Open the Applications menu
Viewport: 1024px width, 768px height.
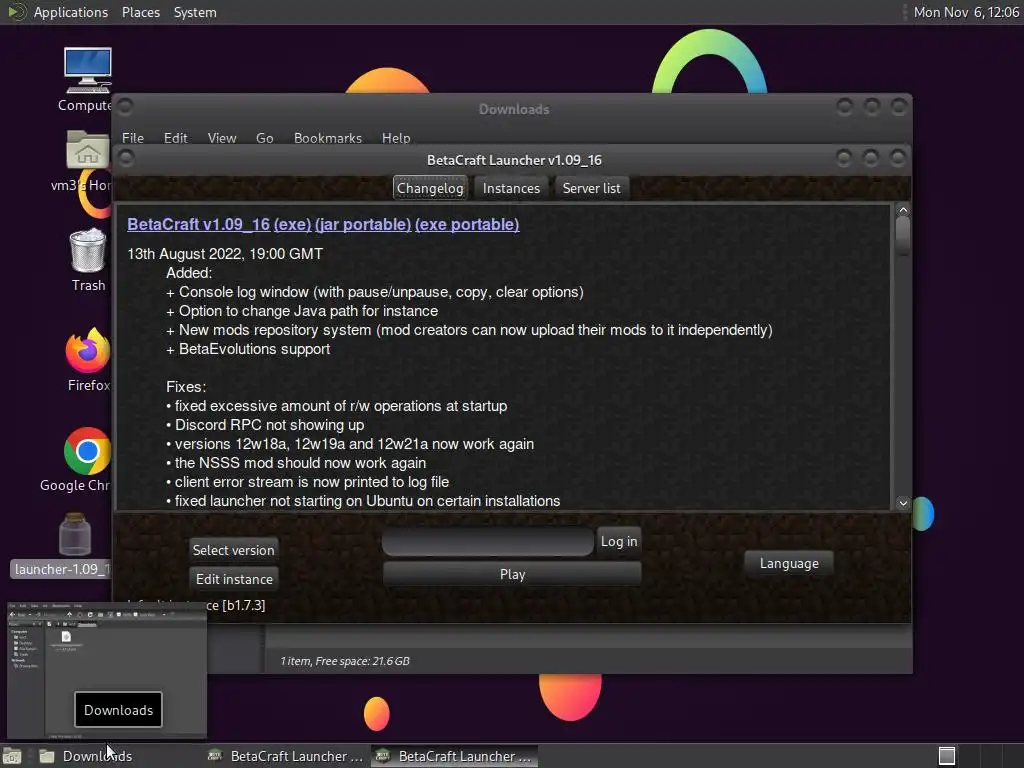(x=71, y=12)
